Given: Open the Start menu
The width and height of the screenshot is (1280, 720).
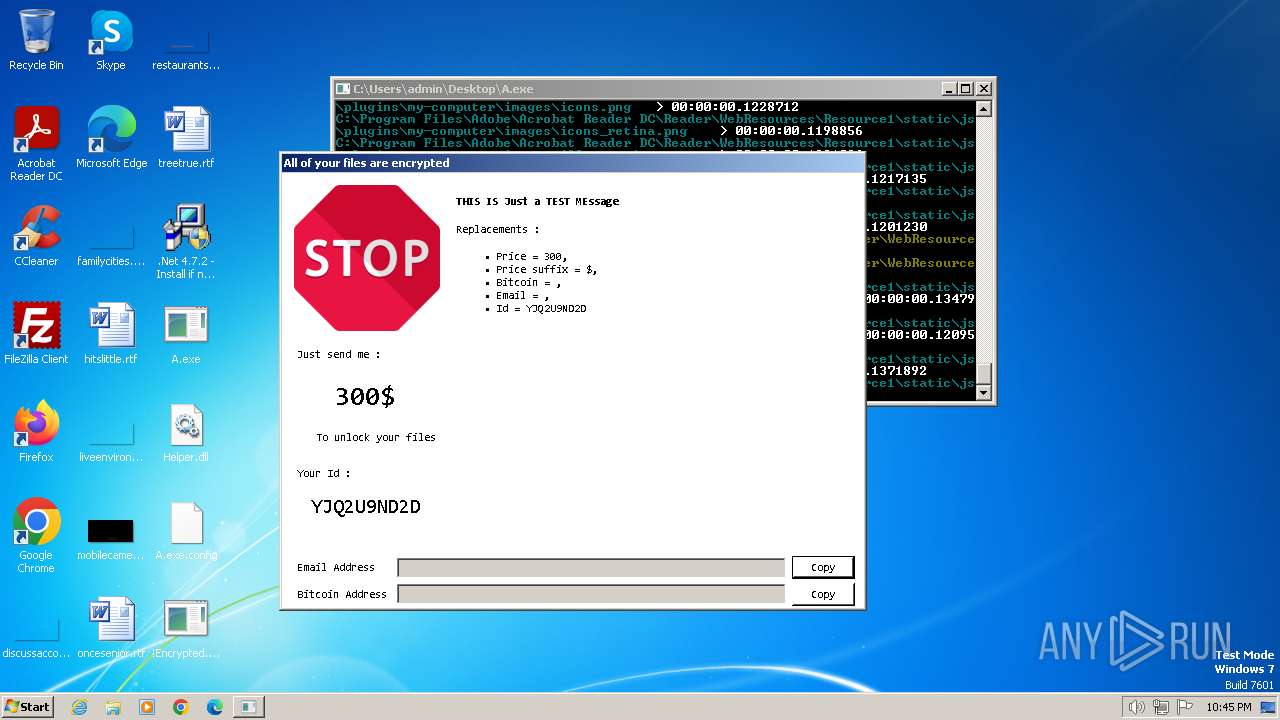Looking at the screenshot, I should (28, 707).
